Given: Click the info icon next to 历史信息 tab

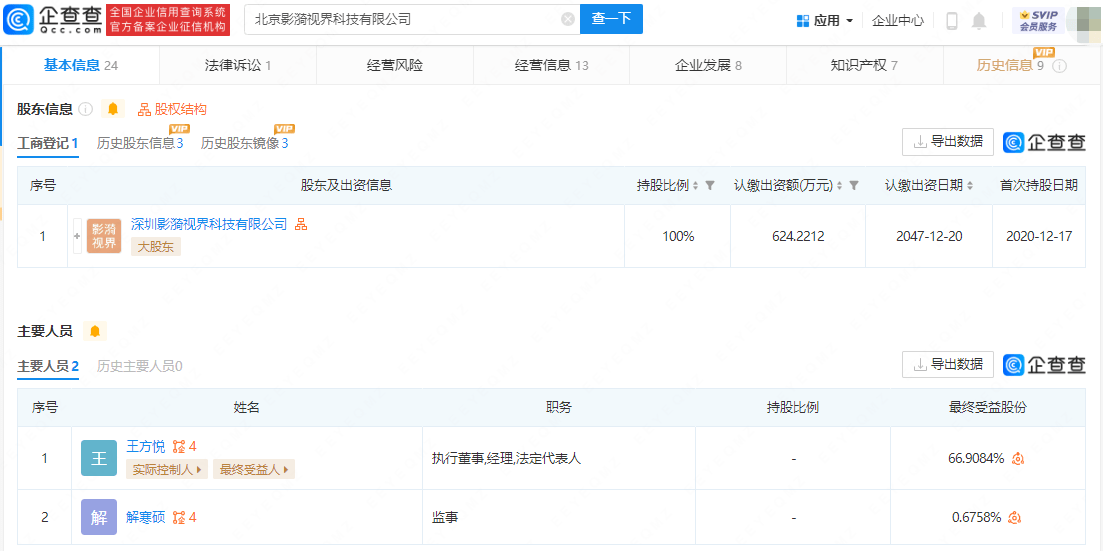Looking at the screenshot, I should (x=1059, y=66).
